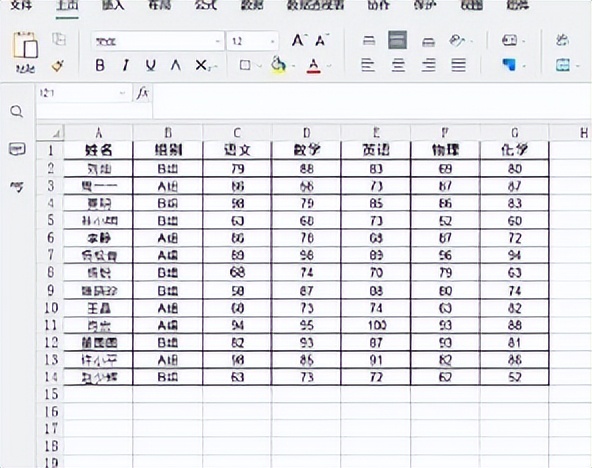Expand the subscript dropdown arrow
This screenshot has width=592, height=468.
pyautogui.click(x=215, y=67)
